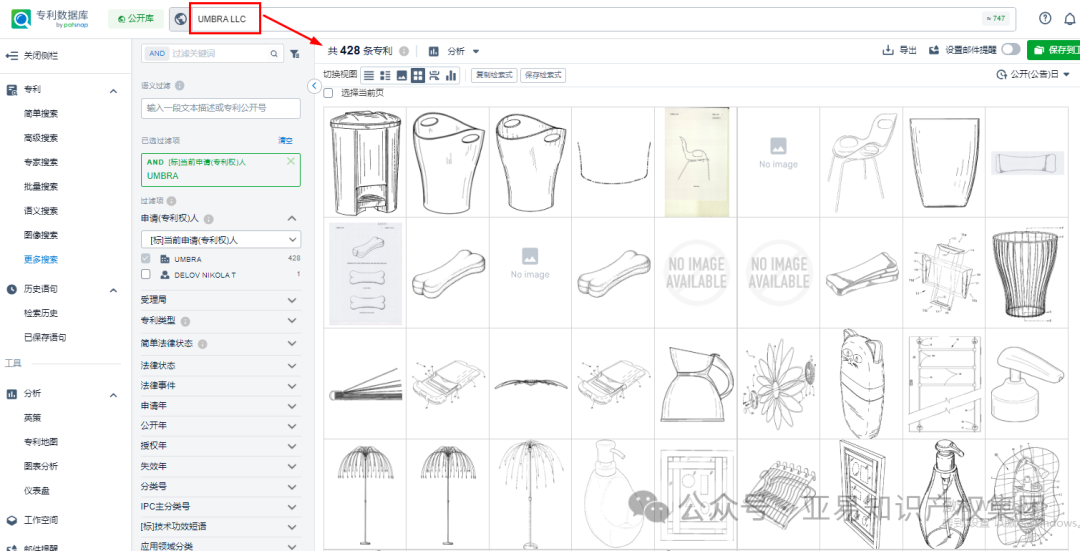Open the 分析 dropdown arrow
The height and width of the screenshot is (551, 1080).
[x=476, y=52]
